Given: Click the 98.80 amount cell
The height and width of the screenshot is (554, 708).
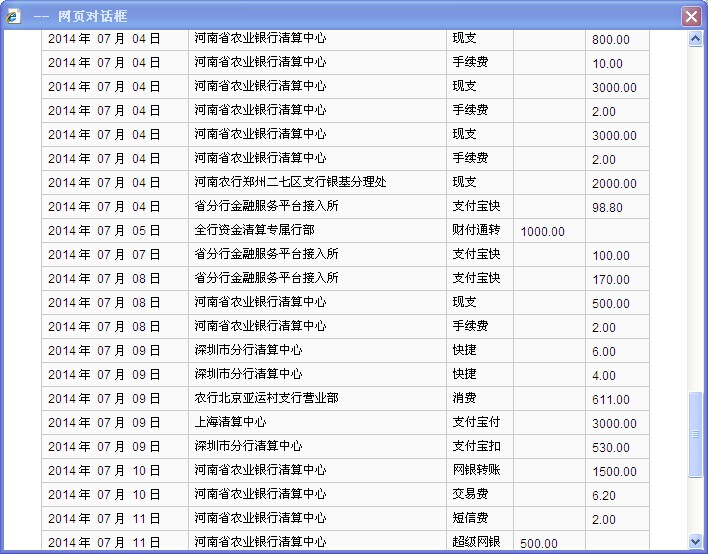Looking at the screenshot, I should [607, 208].
